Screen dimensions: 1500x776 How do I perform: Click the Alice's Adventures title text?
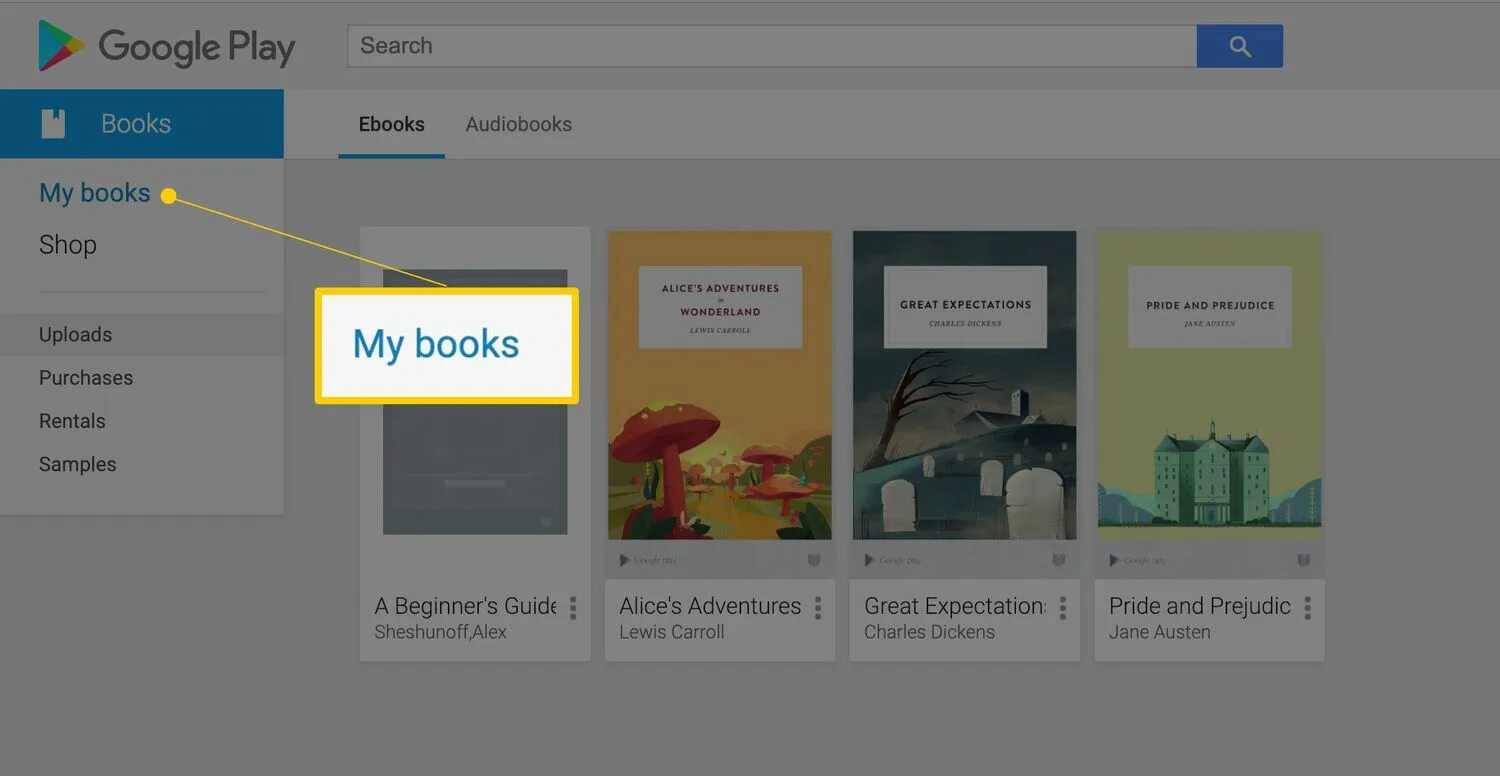pyautogui.click(x=710, y=606)
